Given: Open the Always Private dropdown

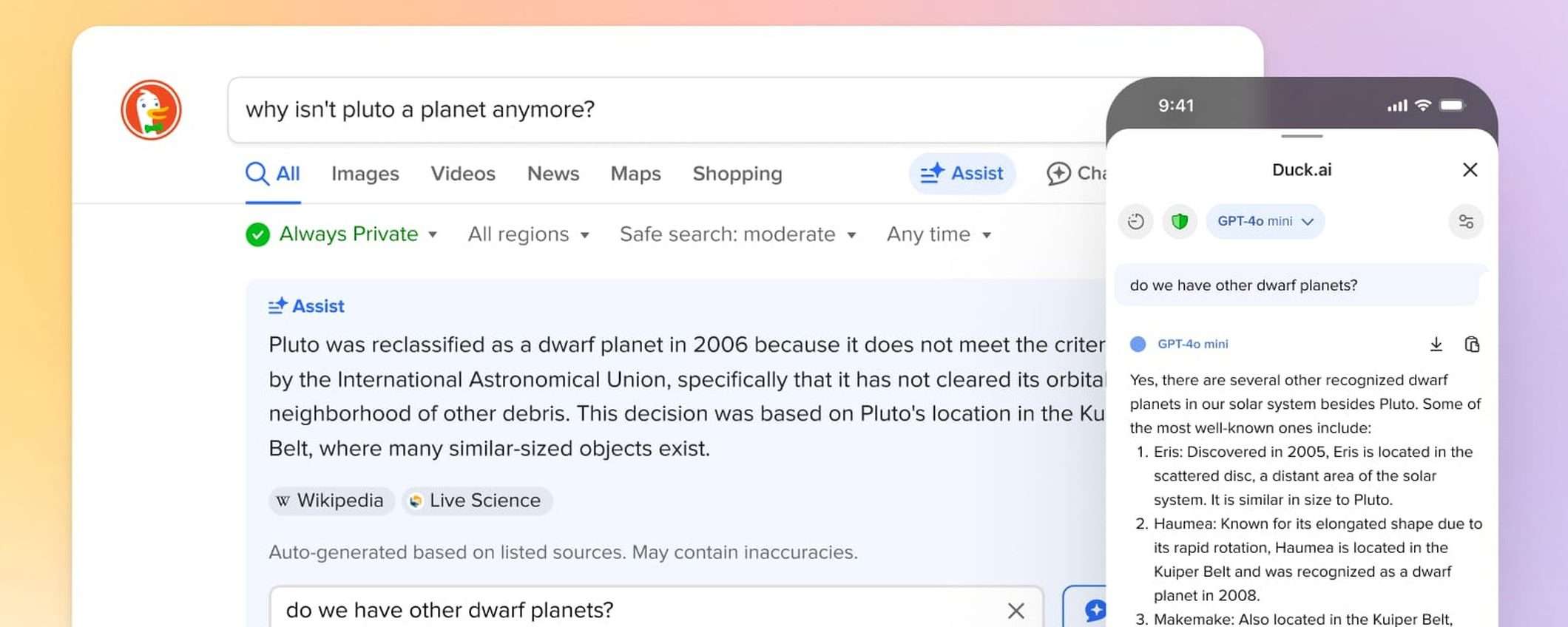Looking at the screenshot, I should (x=342, y=234).
